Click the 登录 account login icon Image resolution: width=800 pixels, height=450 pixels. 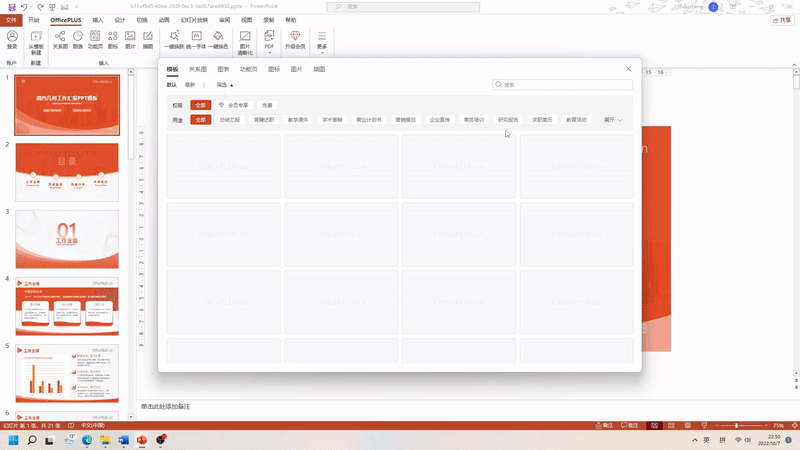pos(12,40)
